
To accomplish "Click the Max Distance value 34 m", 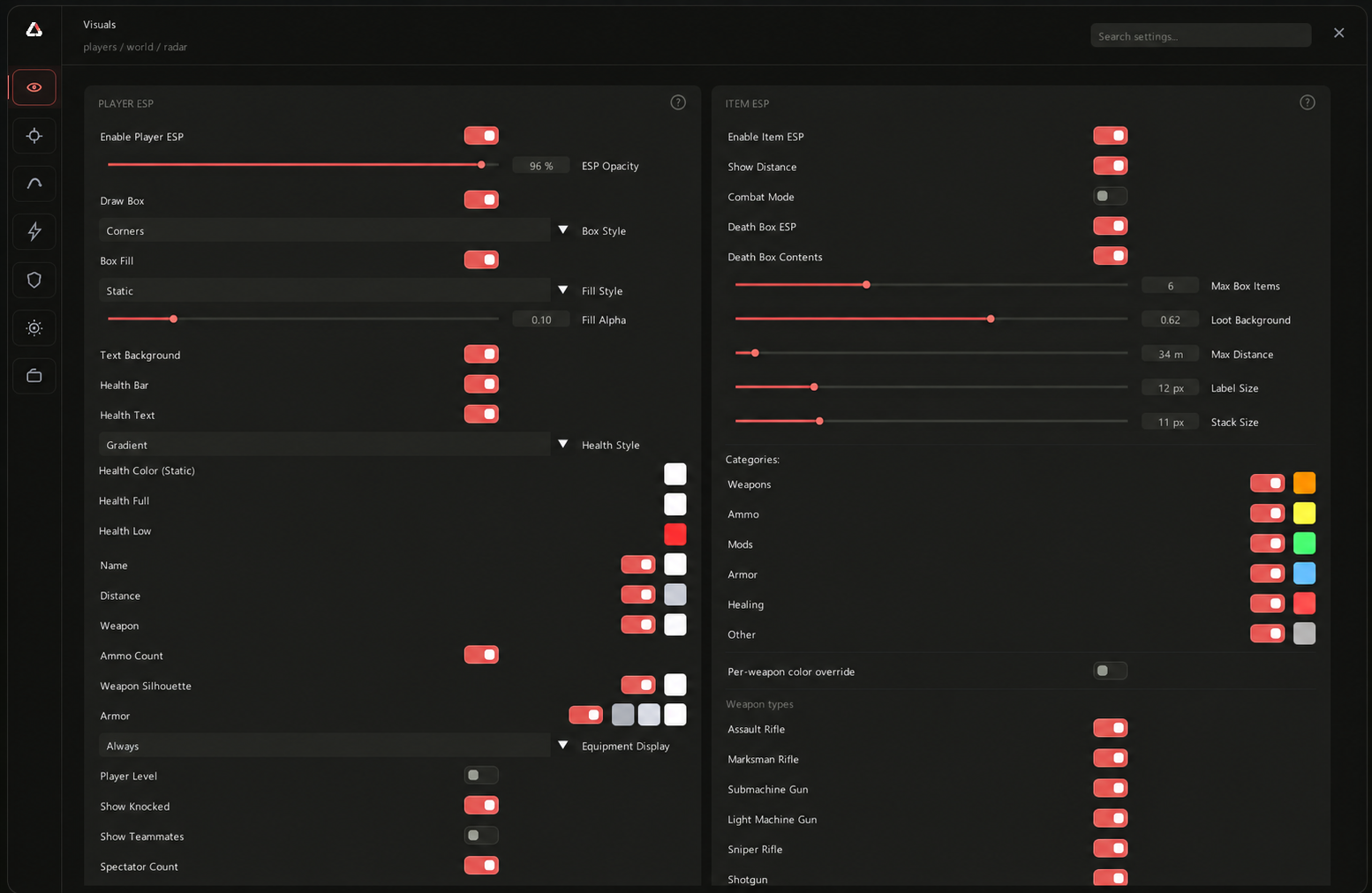I will click(1171, 354).
